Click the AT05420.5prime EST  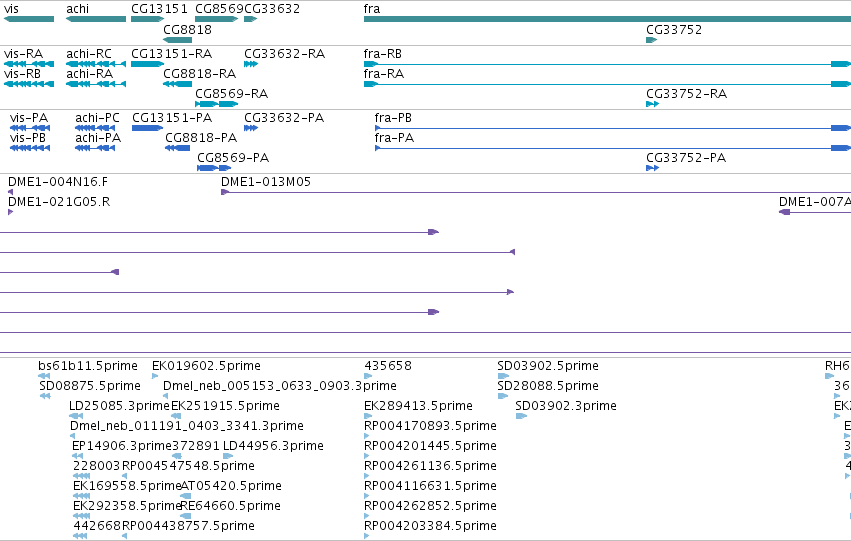pos(186,497)
